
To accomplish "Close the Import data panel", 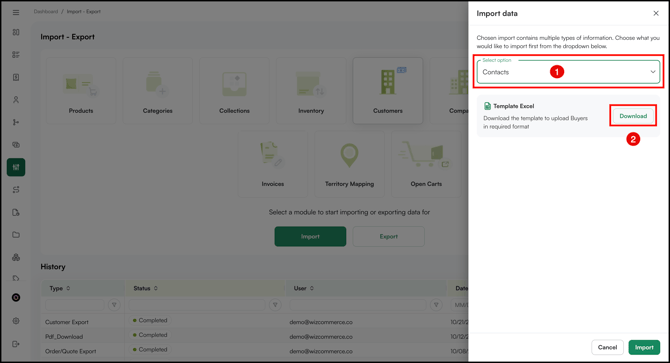I will (x=656, y=13).
